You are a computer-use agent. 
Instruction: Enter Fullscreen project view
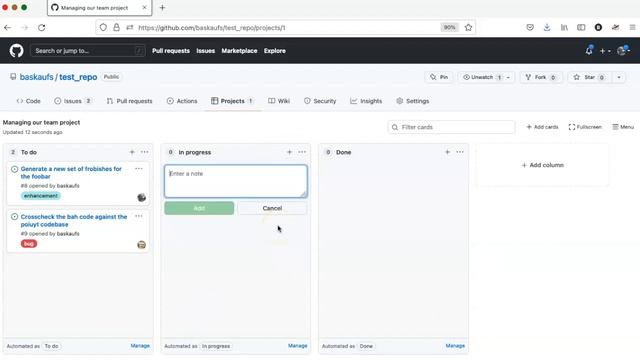585,127
